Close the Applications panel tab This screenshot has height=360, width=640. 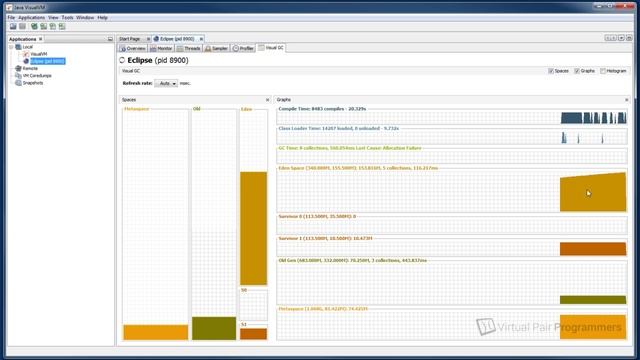click(x=40, y=39)
